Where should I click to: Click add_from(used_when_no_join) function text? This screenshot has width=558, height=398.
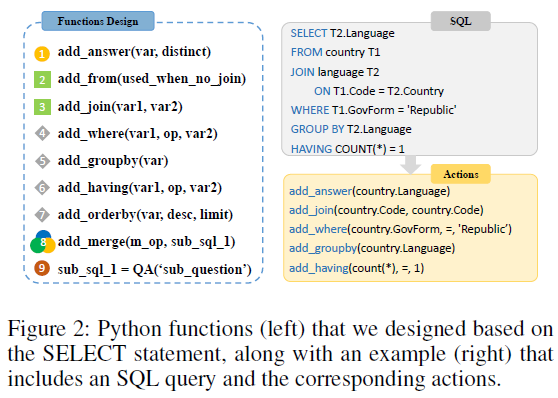[x=152, y=79]
